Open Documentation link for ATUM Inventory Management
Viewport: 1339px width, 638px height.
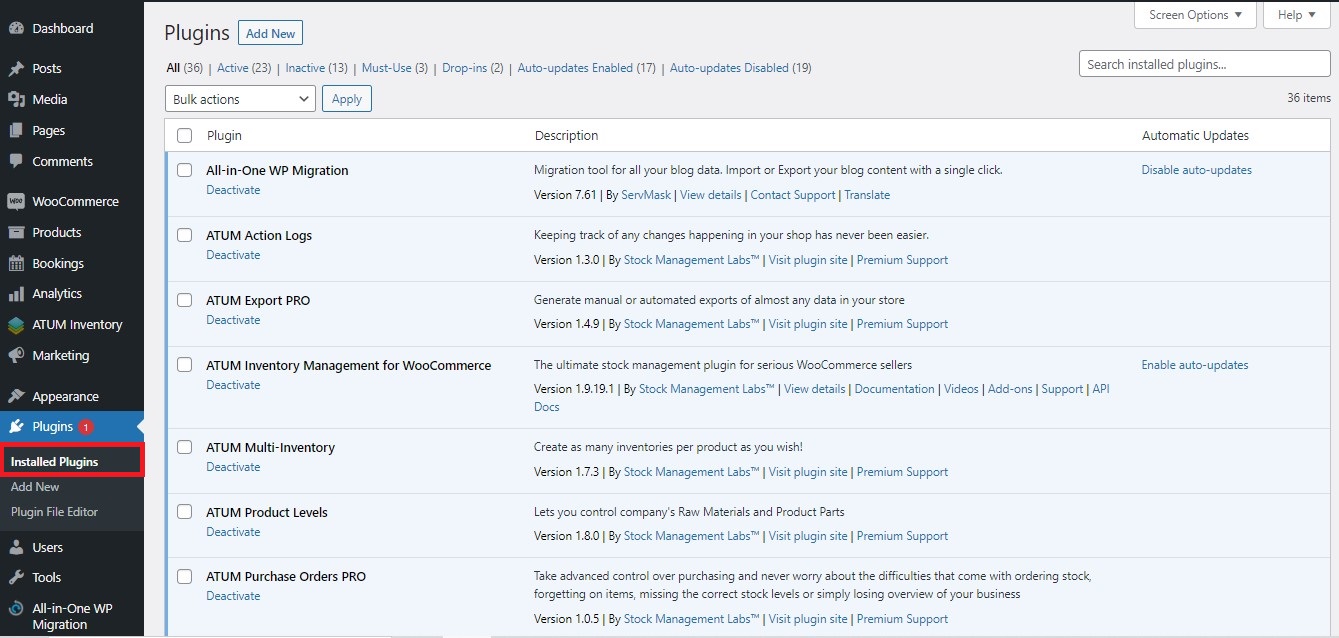[x=894, y=389]
